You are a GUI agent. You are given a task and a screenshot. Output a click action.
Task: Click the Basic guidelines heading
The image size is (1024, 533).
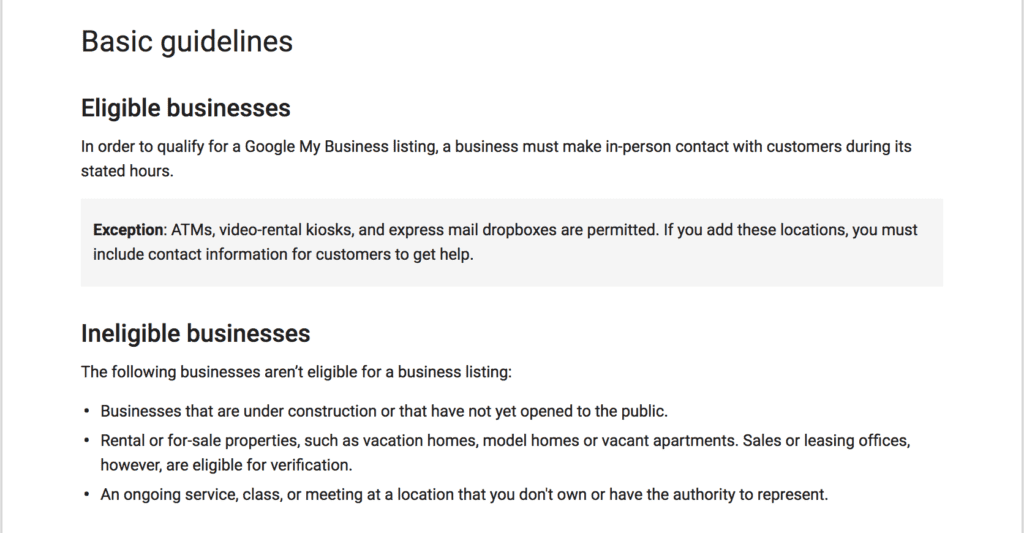click(187, 42)
